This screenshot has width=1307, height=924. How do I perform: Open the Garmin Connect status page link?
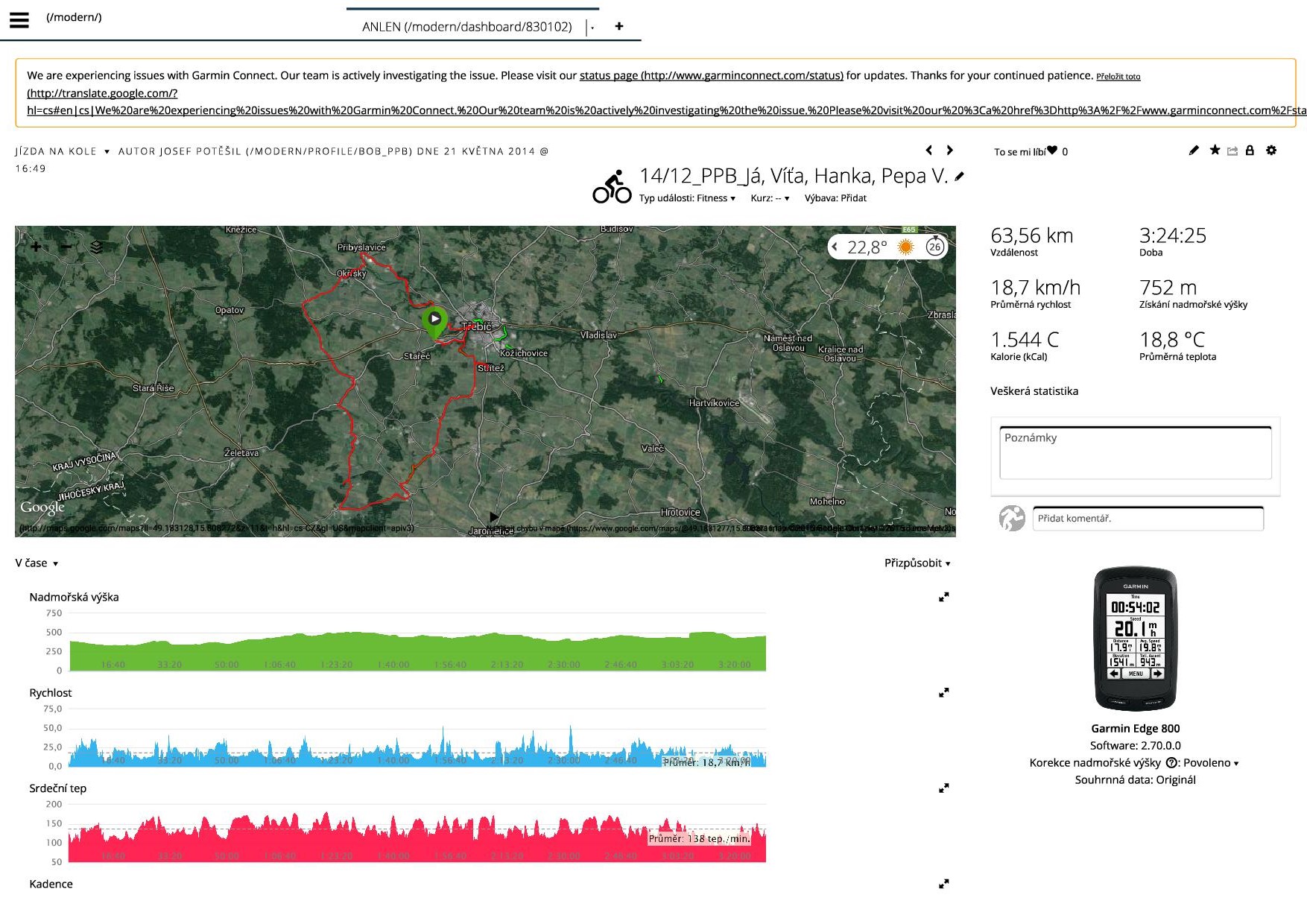point(711,75)
